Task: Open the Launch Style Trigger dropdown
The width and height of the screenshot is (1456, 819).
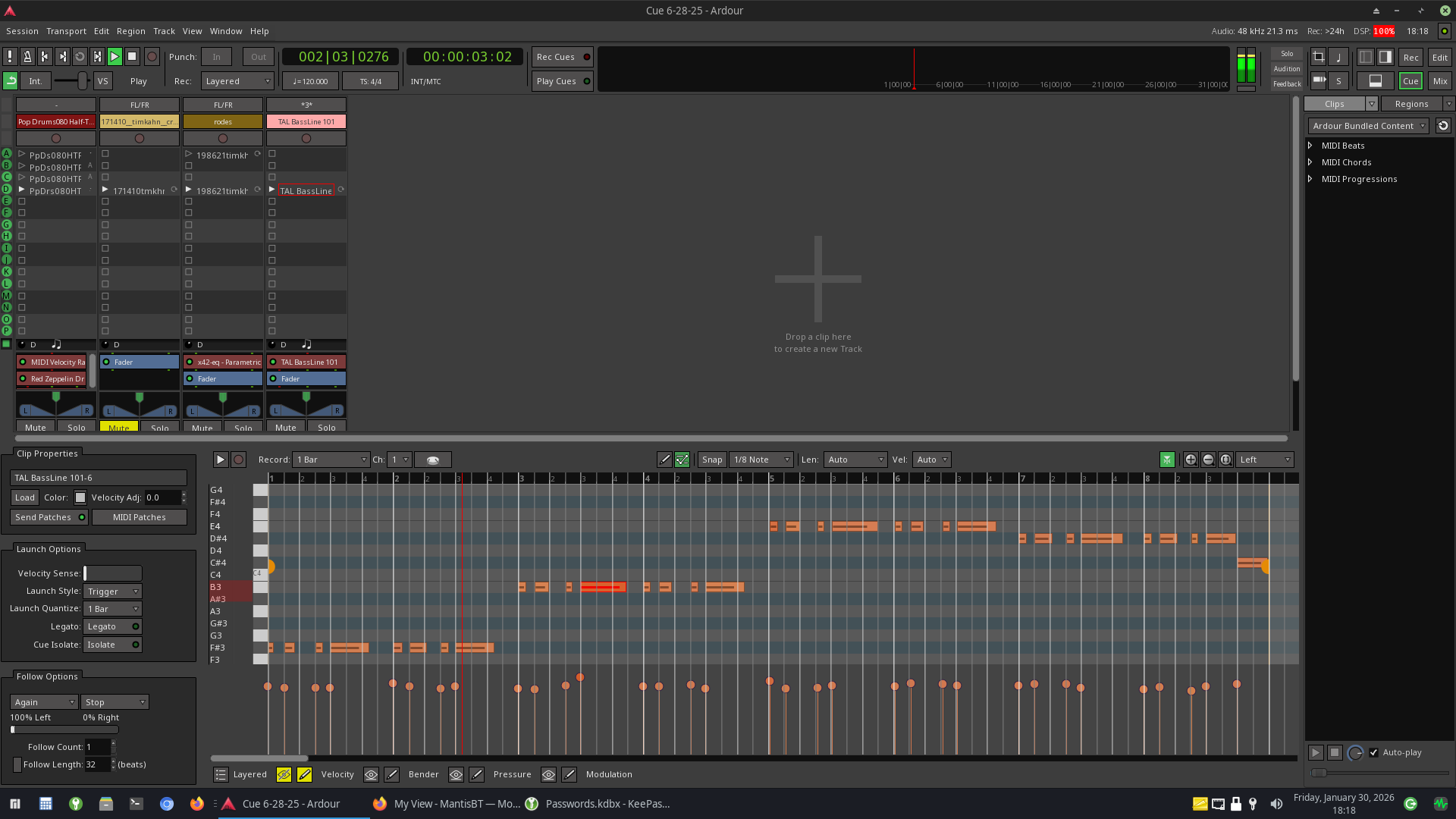Action: pyautogui.click(x=113, y=591)
